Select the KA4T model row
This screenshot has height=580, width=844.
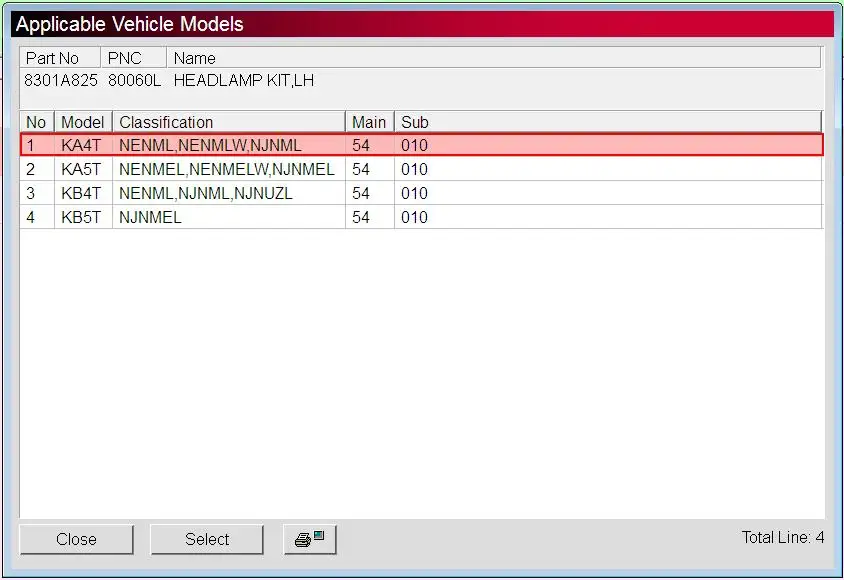pos(421,145)
